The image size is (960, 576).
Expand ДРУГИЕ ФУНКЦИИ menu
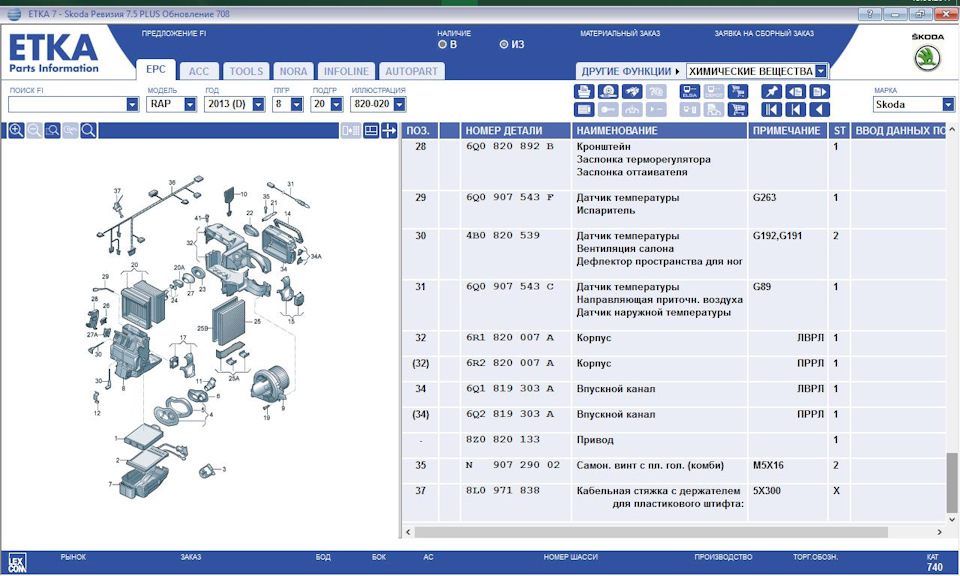630,72
